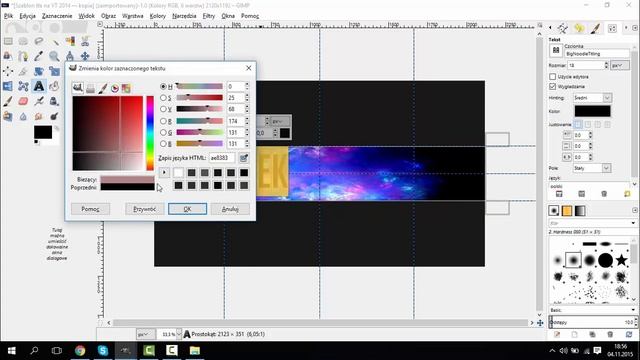This screenshot has width=640, height=360.
Task: Open the Warstwa menu
Action: 133,16
